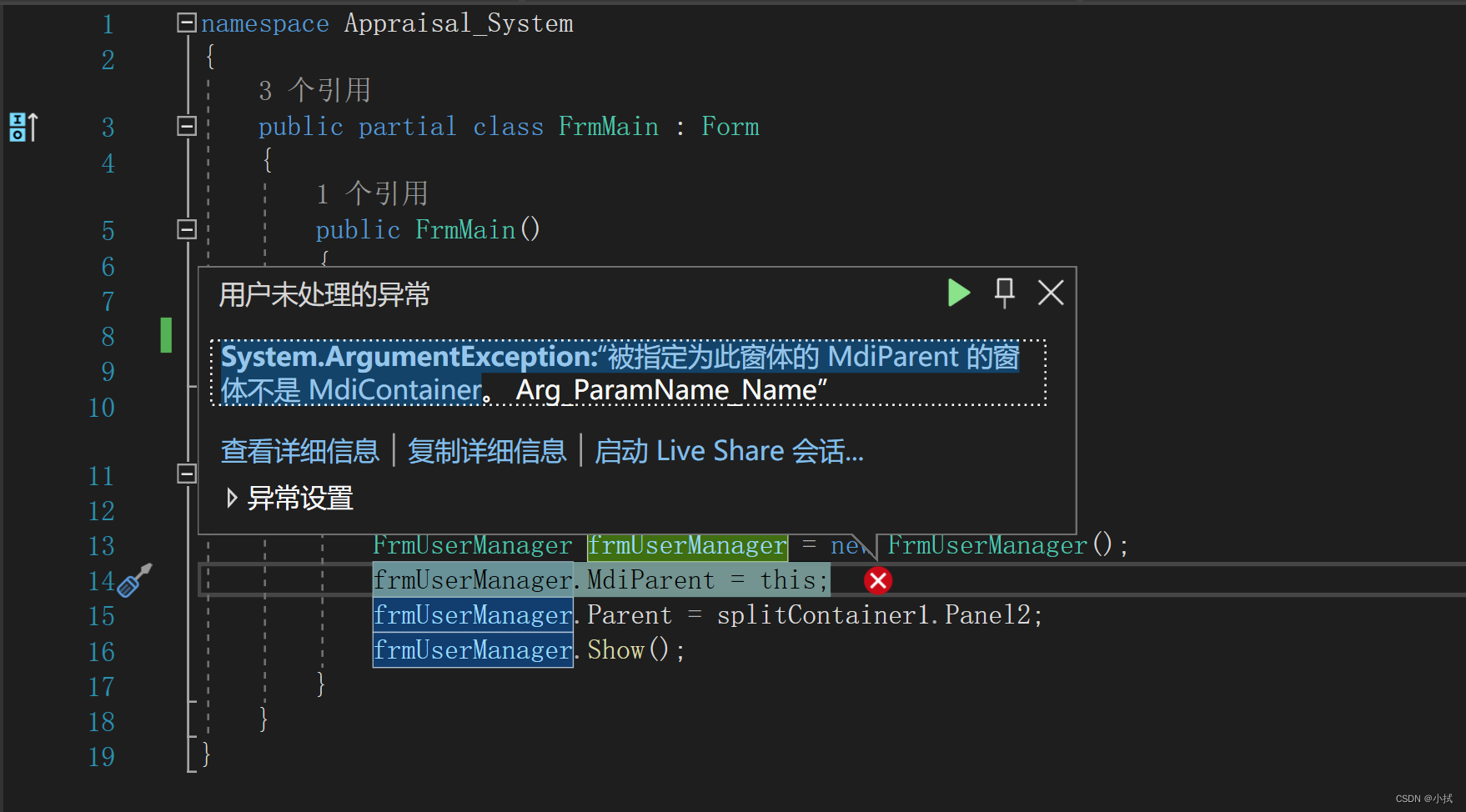Click the document outline icon in left margin
1466x812 pixels.
point(21,127)
